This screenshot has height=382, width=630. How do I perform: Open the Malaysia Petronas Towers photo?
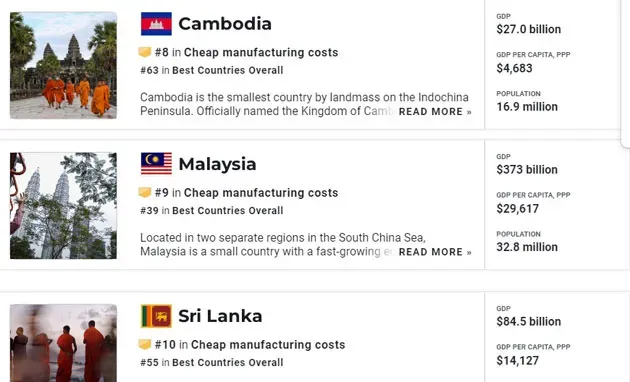point(63,206)
